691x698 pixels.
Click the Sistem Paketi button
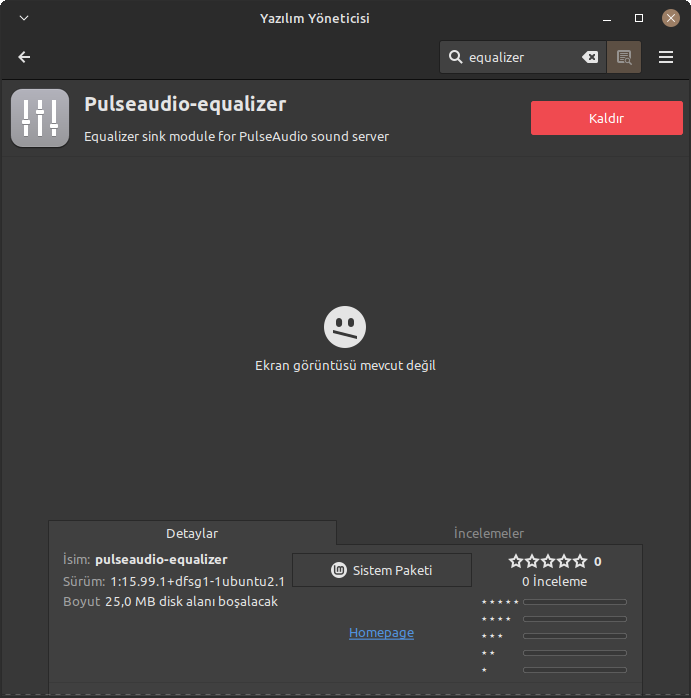click(x=382, y=570)
